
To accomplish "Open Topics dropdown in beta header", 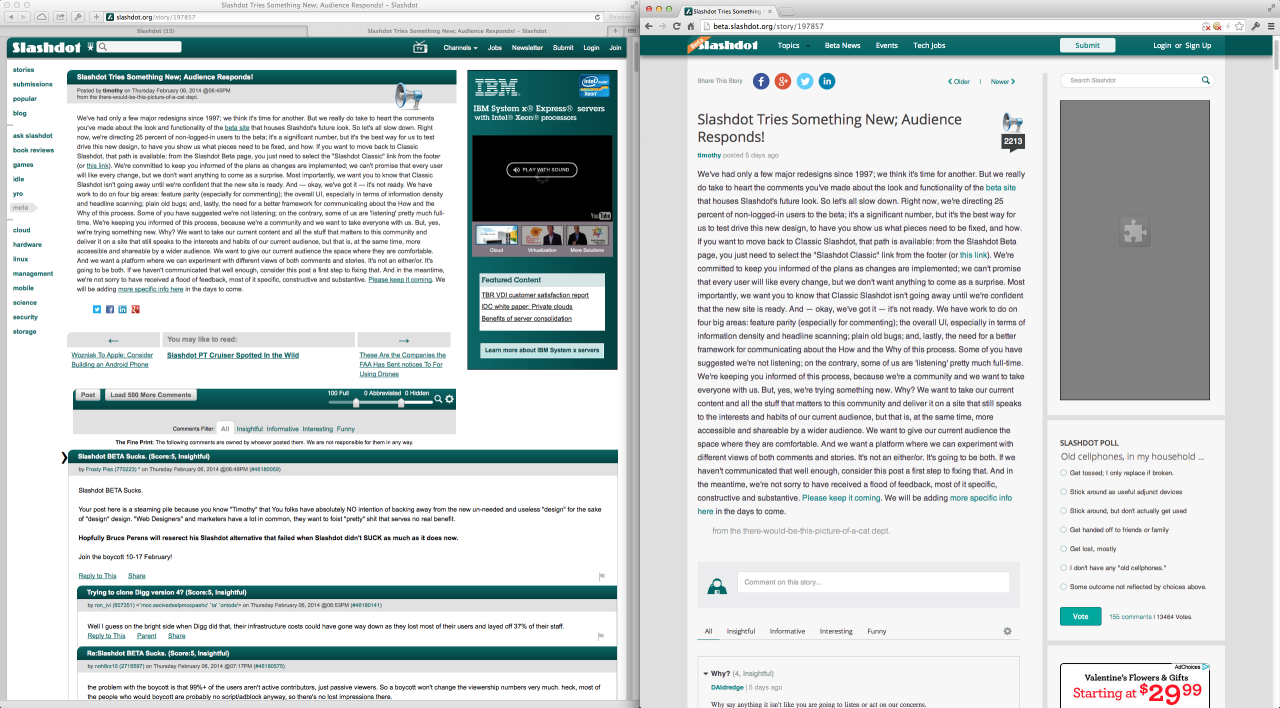I will click(x=793, y=45).
